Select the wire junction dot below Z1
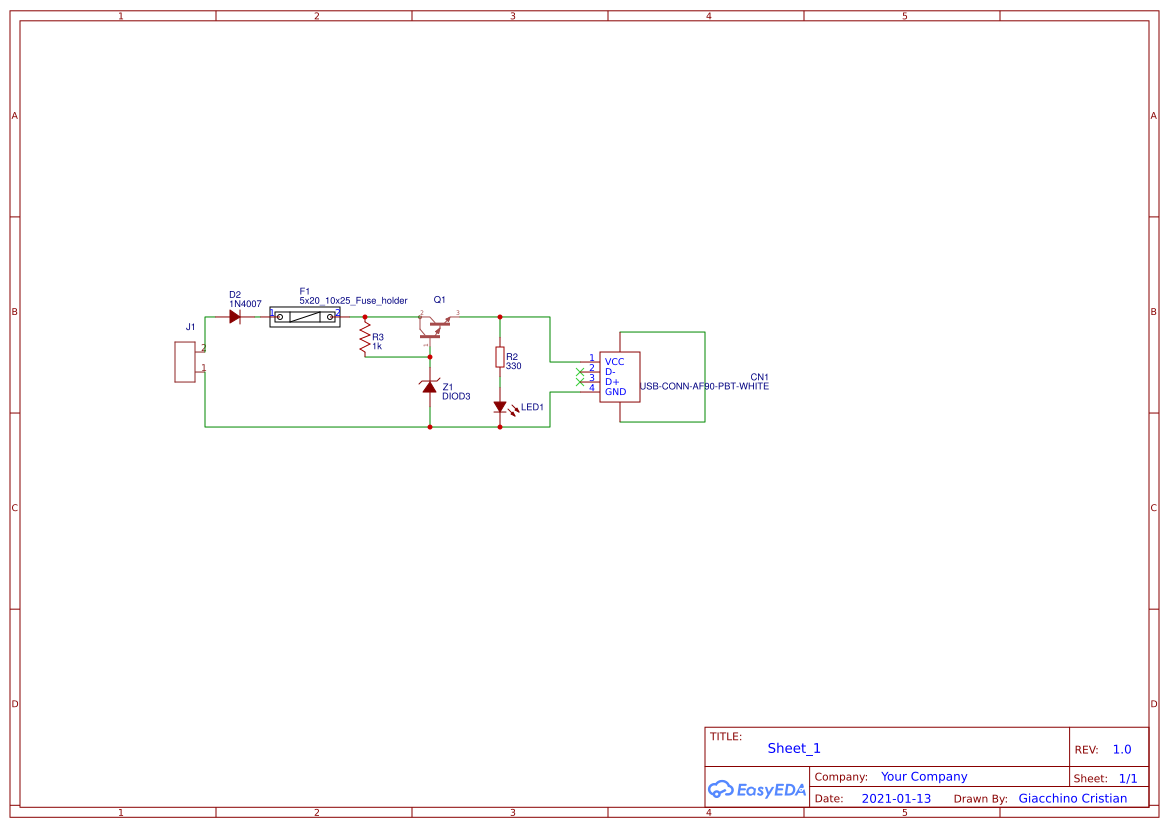The height and width of the screenshot is (828, 1169). point(428,427)
